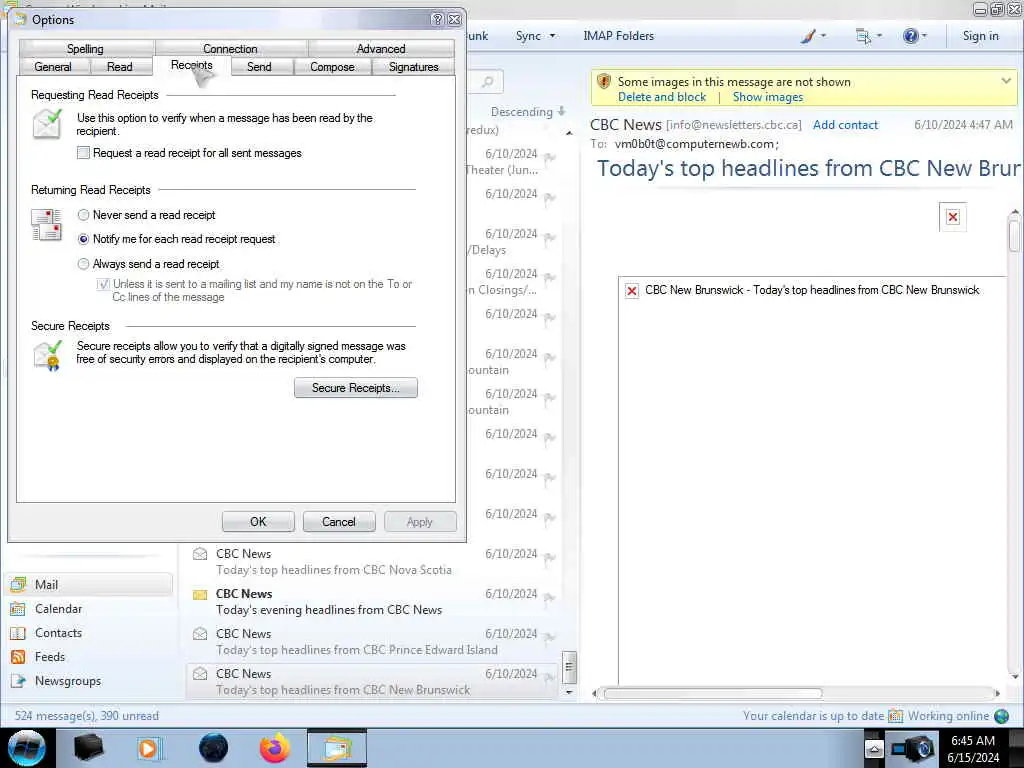This screenshot has height=768, width=1024.
Task: Confirm options with the OK button
Action: tap(258, 522)
